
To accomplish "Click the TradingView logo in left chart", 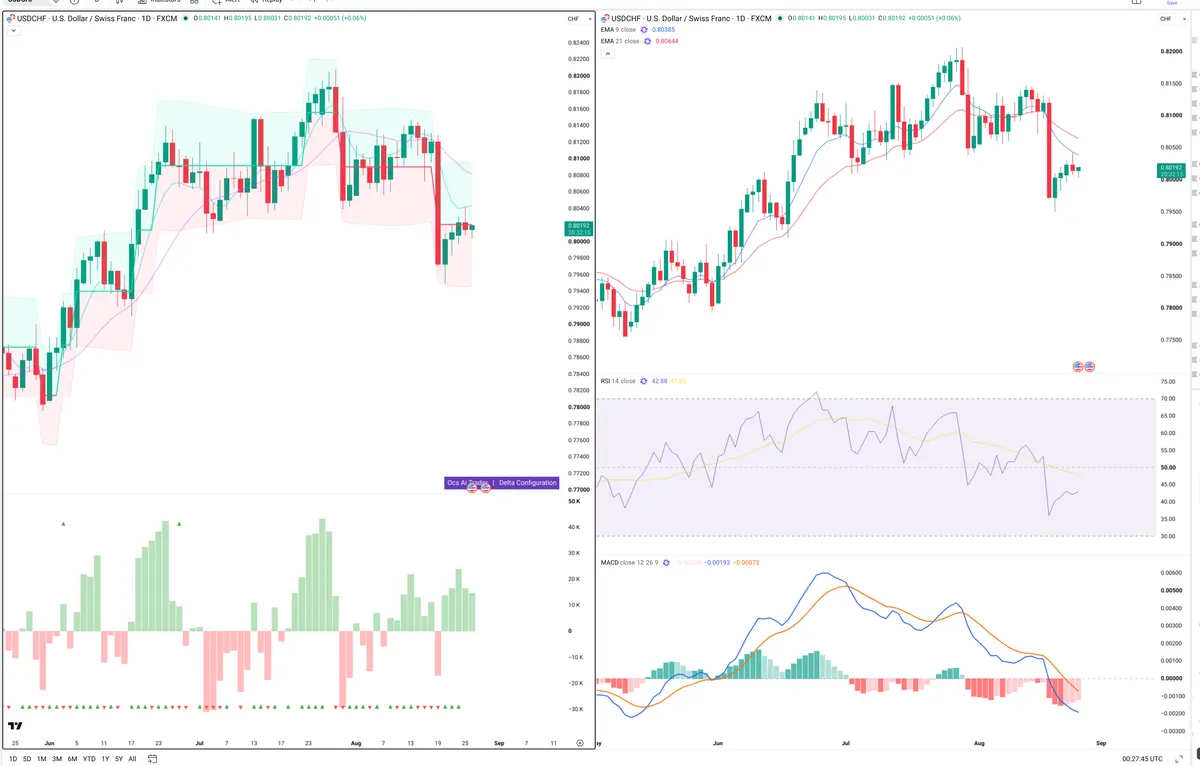I will pyautogui.click(x=16, y=727).
